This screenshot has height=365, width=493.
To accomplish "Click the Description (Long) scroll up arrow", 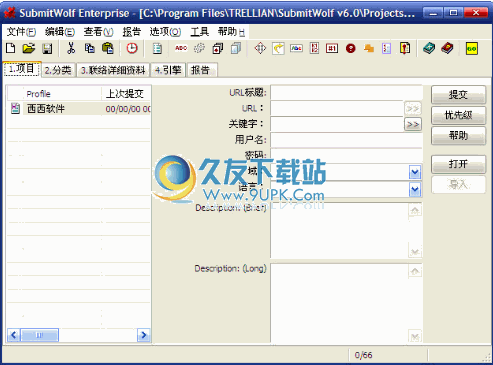I will click(415, 271).
